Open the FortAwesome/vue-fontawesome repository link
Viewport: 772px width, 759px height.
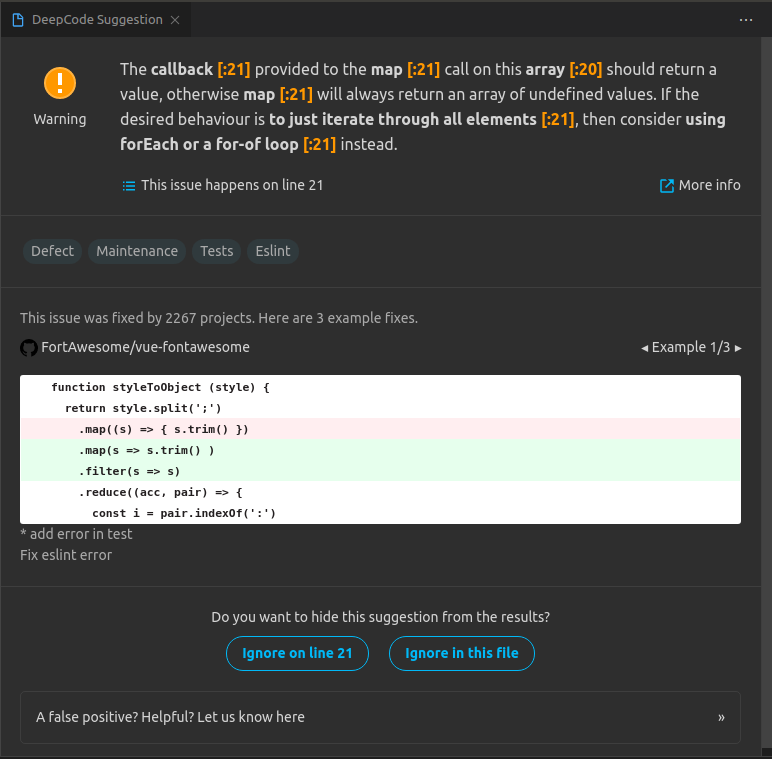pos(145,347)
